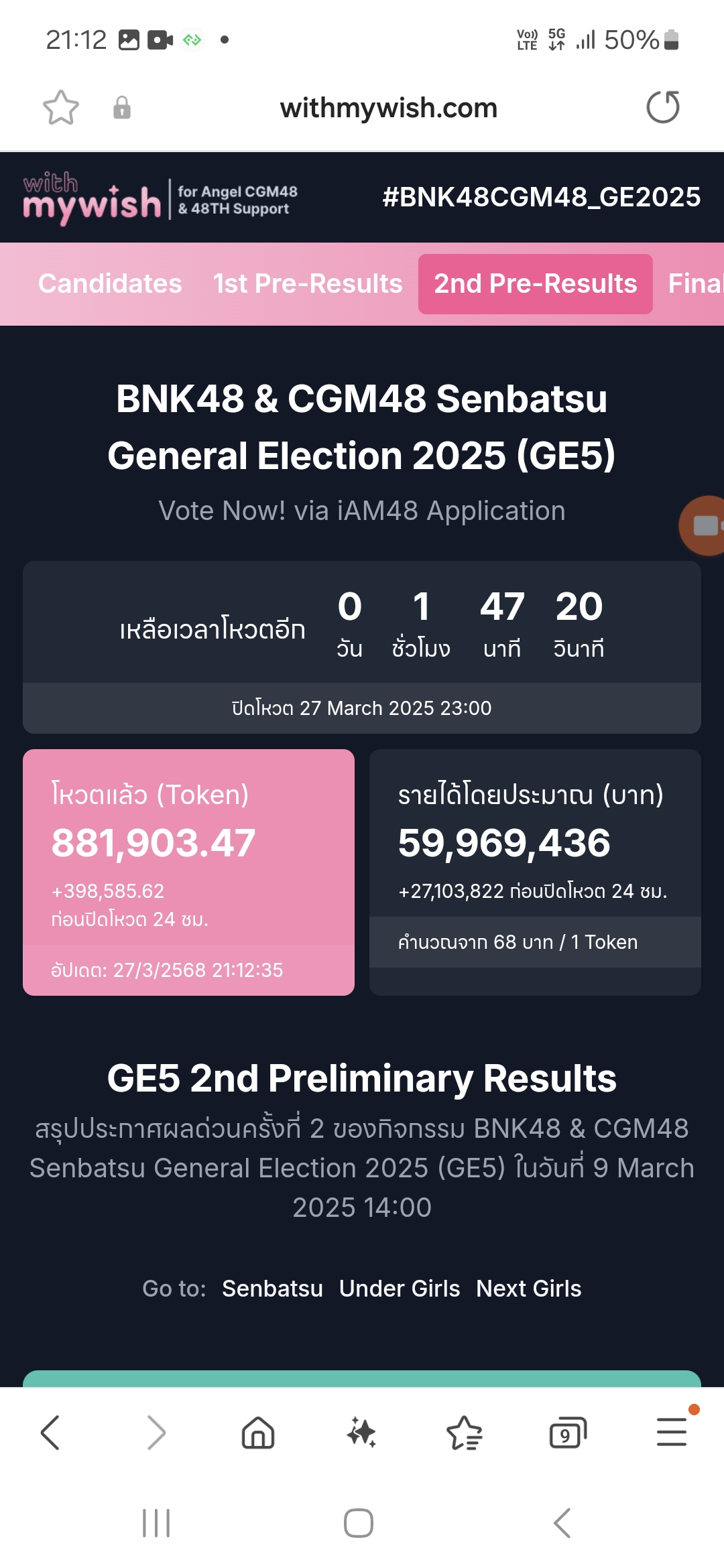
Task: Click the with mywish logo
Action: pos(93,198)
